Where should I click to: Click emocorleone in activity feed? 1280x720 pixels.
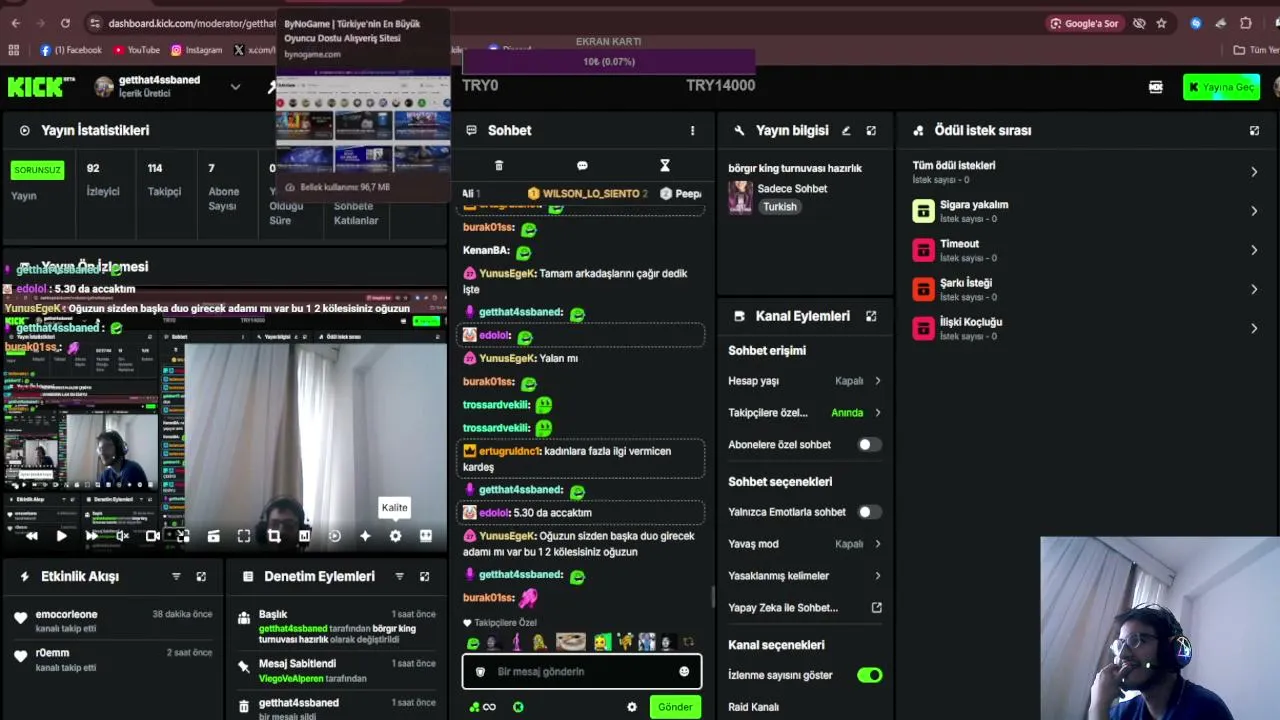tap(67, 614)
